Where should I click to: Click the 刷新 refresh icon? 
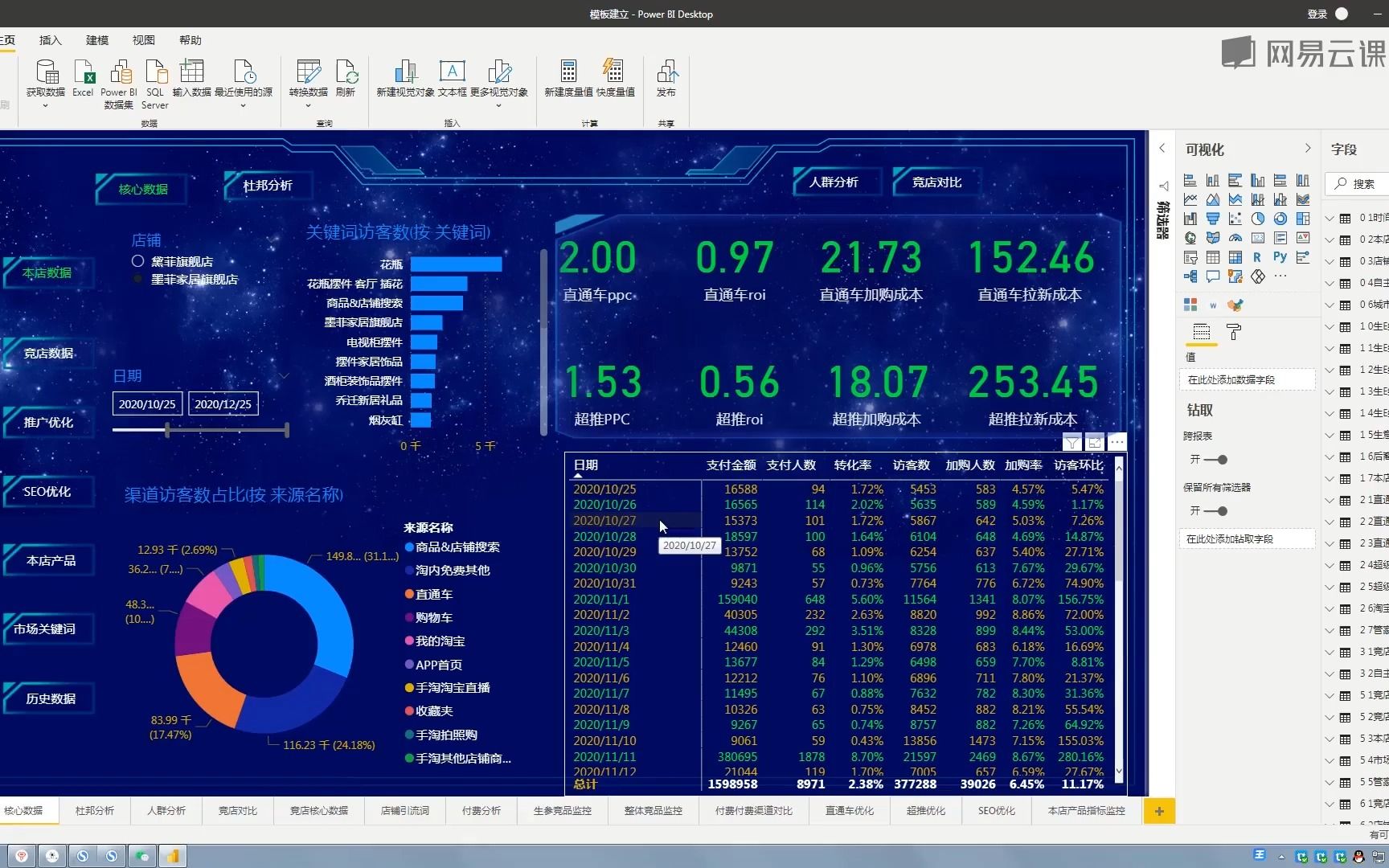(346, 72)
